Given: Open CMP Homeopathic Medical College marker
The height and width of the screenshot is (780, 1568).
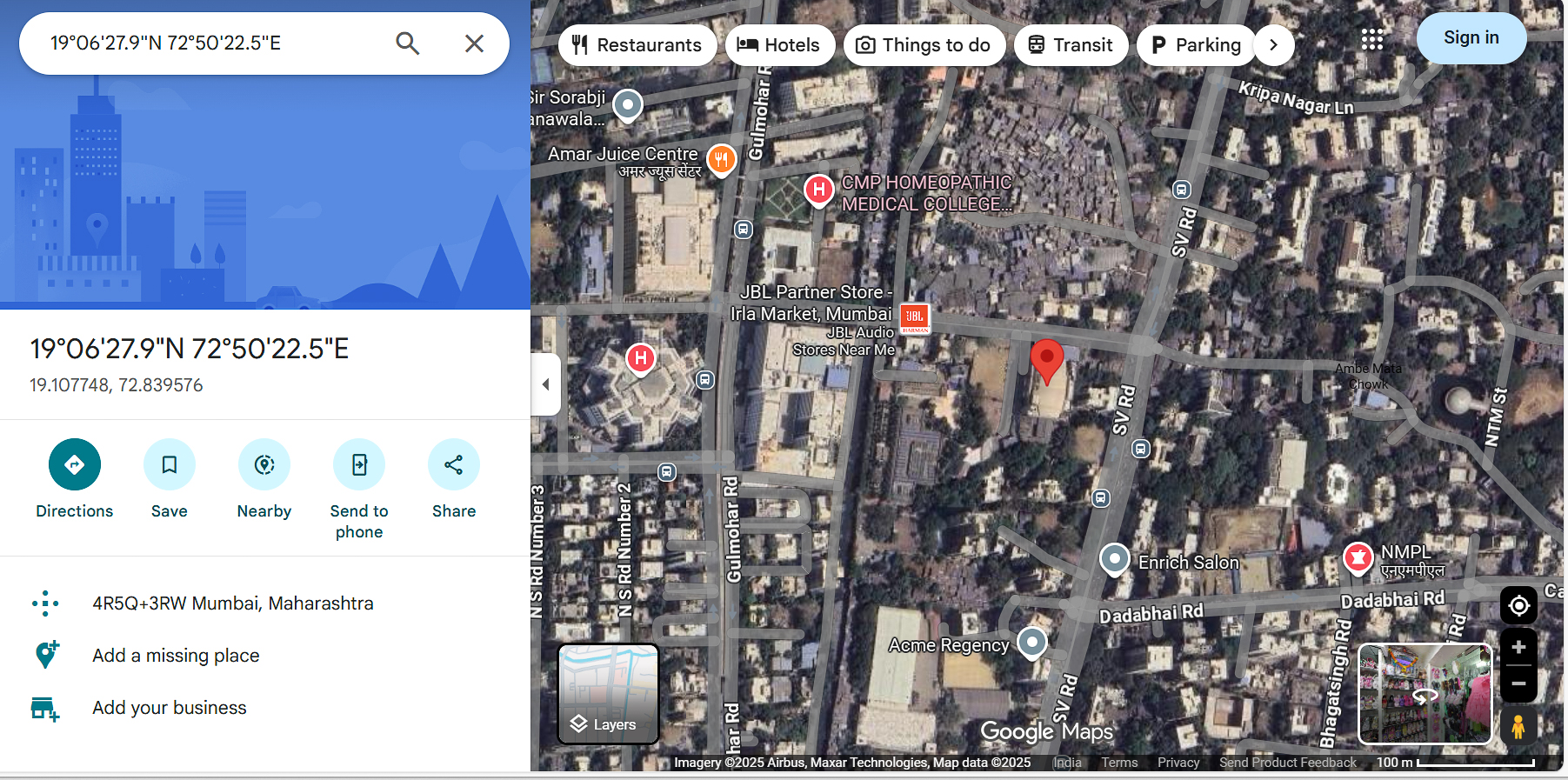Looking at the screenshot, I should point(818,190).
